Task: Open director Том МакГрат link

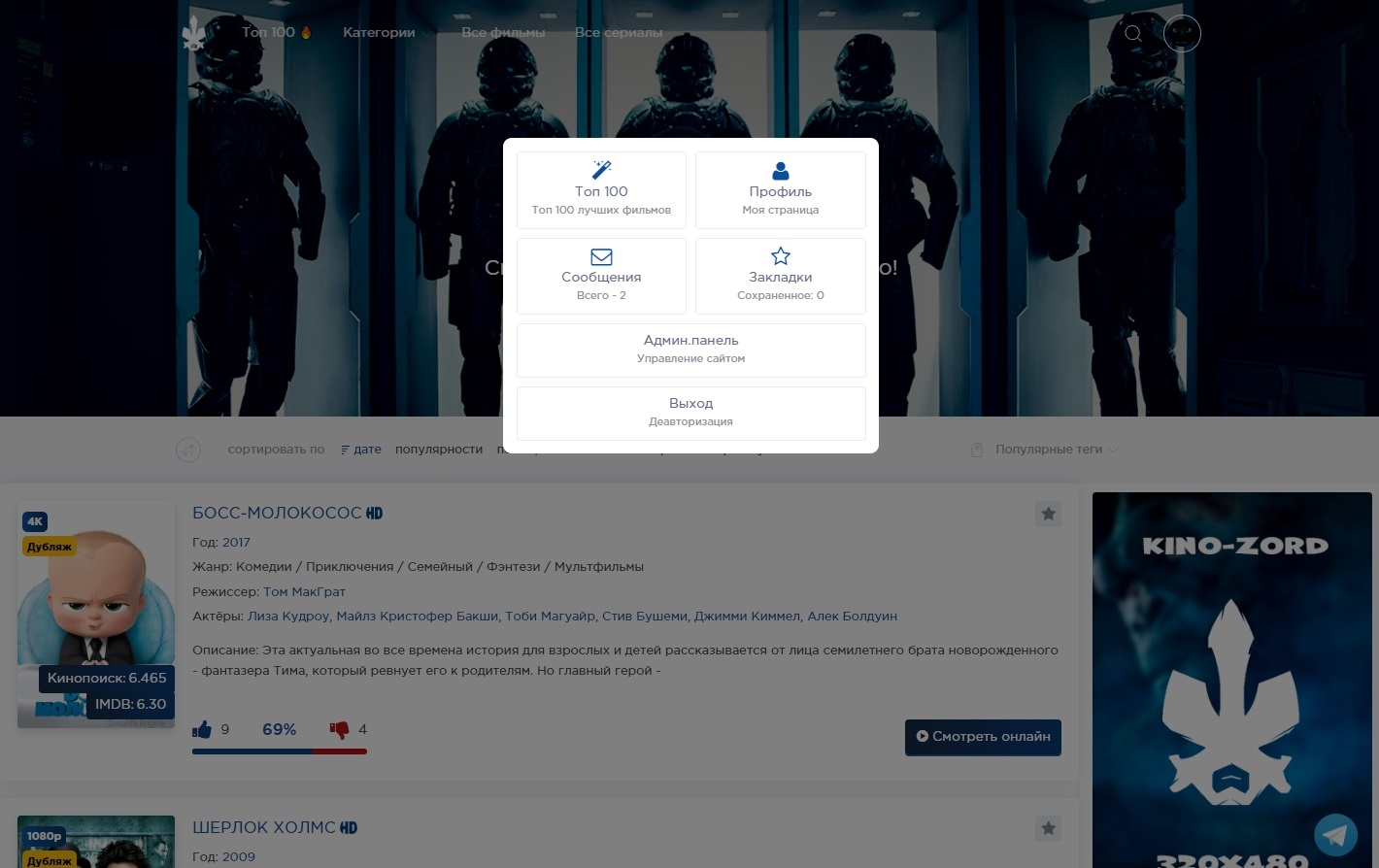Action: pos(304,591)
